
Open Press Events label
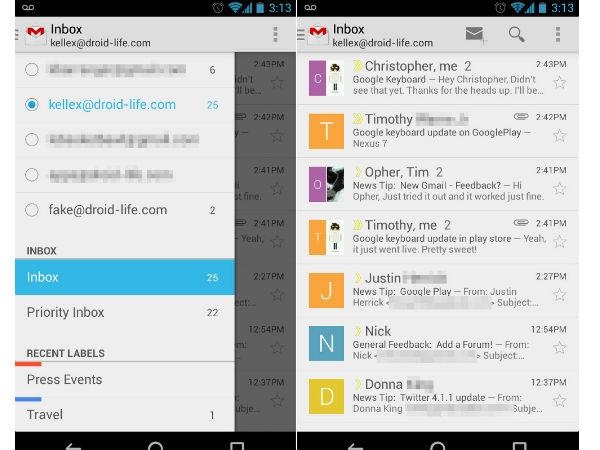[x=125, y=380]
